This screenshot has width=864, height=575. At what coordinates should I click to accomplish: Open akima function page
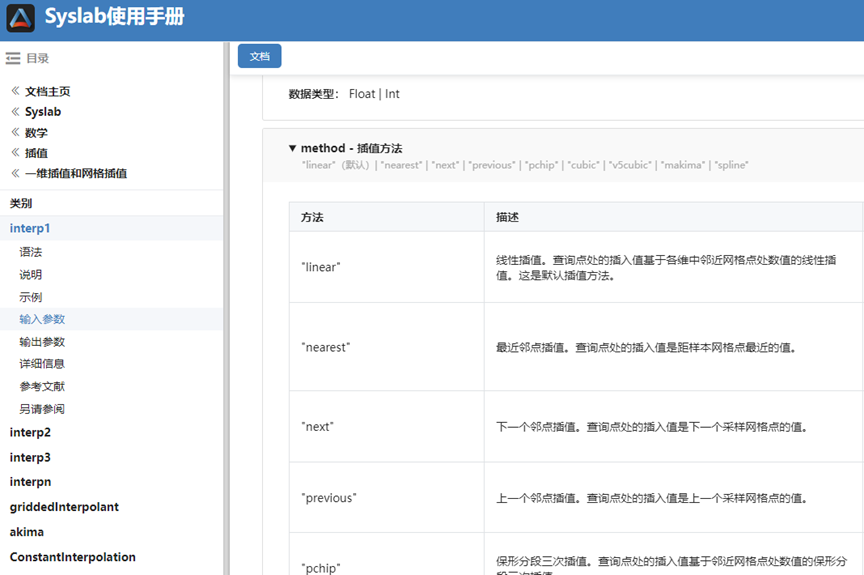click(x=26, y=532)
